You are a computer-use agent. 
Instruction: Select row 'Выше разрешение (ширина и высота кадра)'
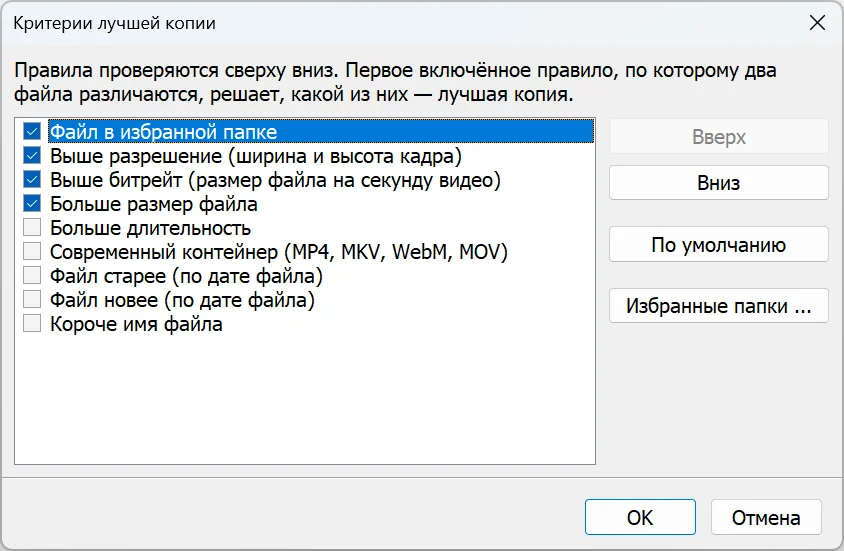click(x=256, y=156)
